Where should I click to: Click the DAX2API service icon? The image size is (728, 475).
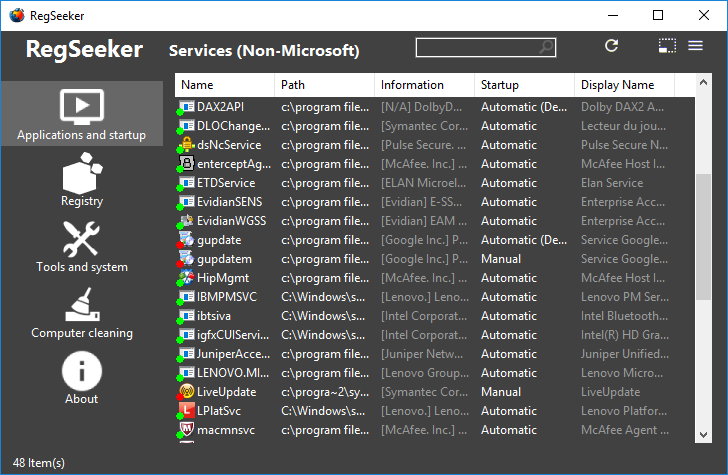pyautogui.click(x=186, y=107)
